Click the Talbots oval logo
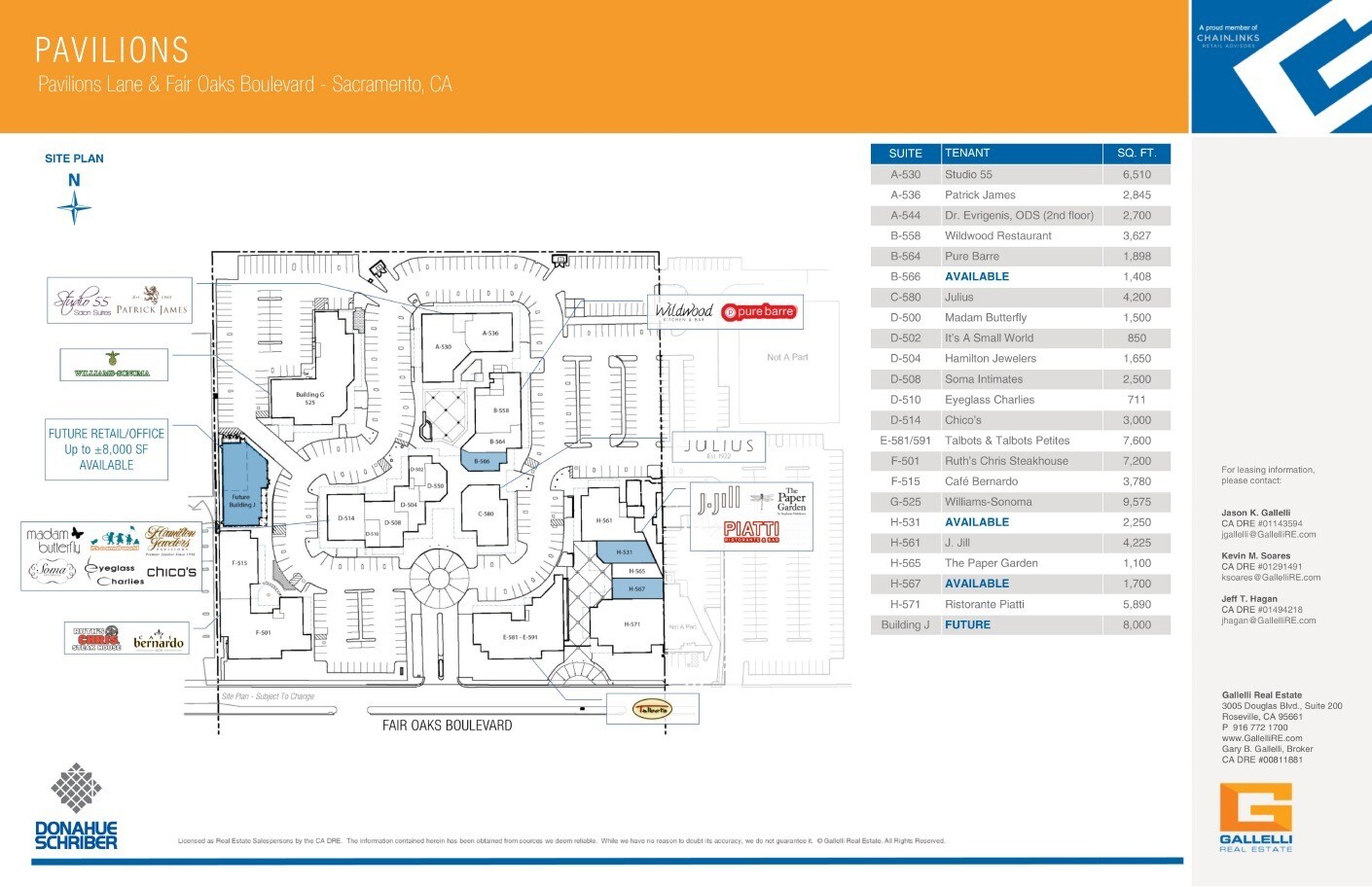1372x887 pixels. click(x=653, y=709)
